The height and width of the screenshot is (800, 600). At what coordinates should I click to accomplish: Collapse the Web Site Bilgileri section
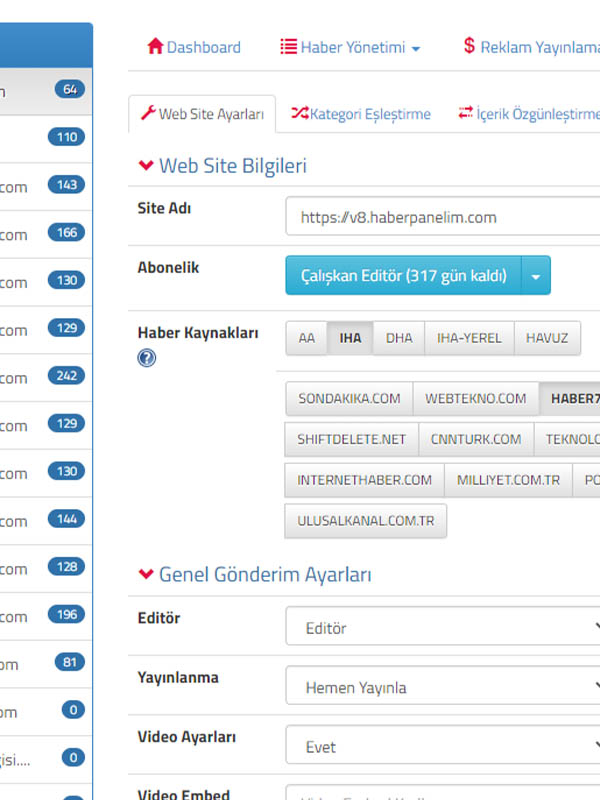147,166
